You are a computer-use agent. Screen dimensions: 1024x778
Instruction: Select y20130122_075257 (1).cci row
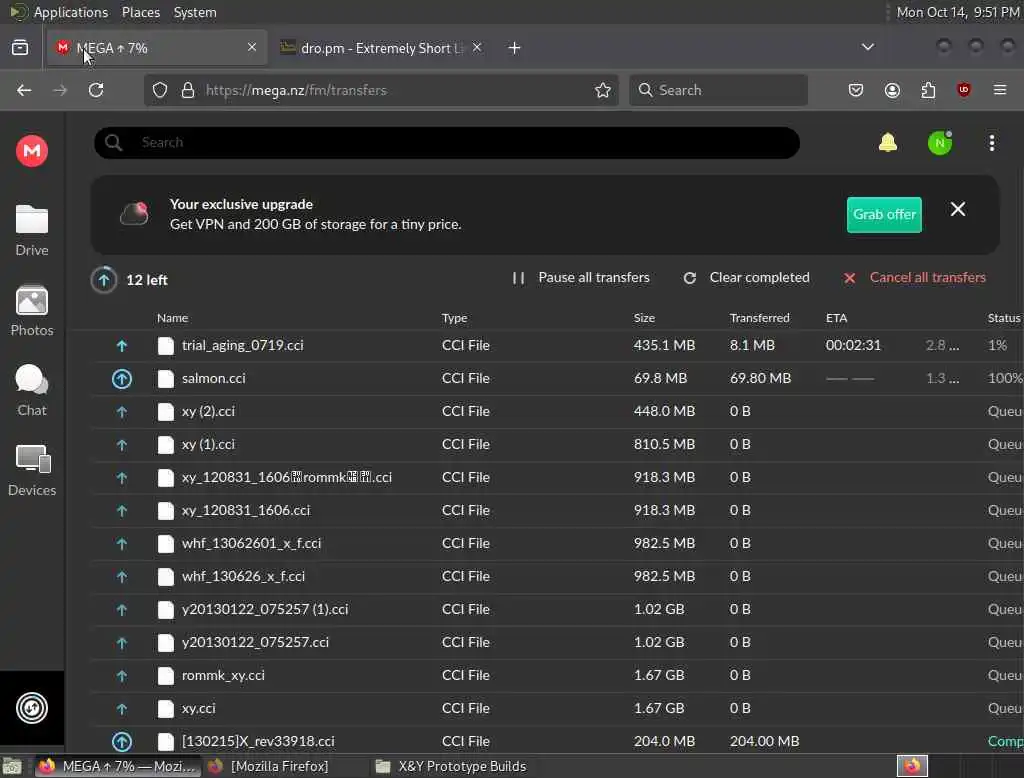tap(556, 609)
